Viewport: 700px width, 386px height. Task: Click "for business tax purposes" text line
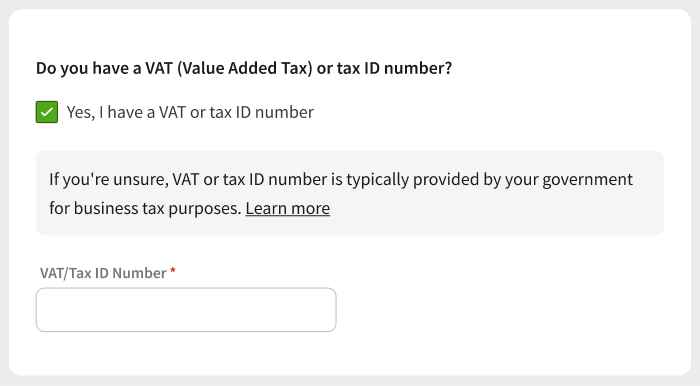pos(145,208)
